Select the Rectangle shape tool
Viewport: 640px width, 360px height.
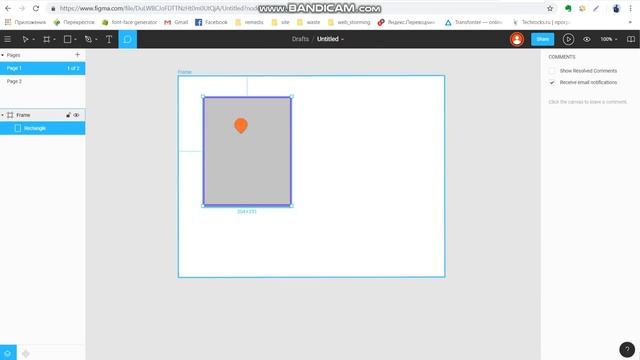pos(67,39)
